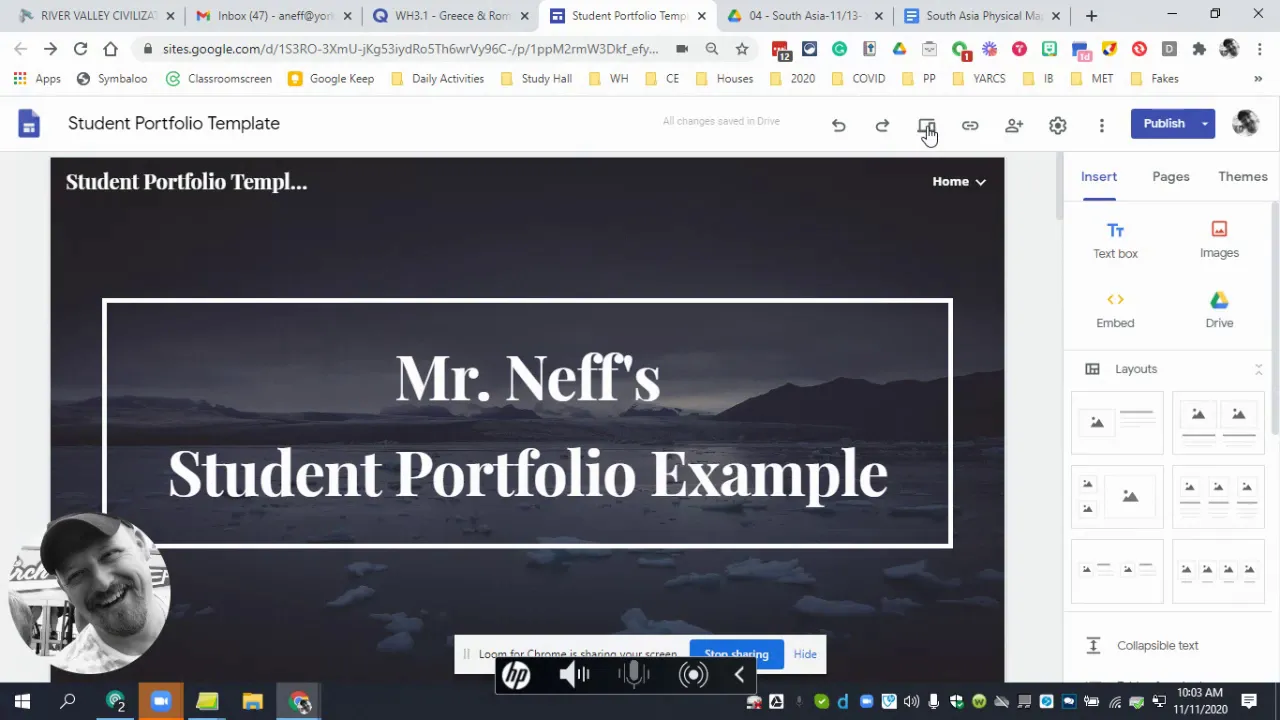Screen dimensions: 1280x720
Task: Switch to South Asia Physical Map tab
Action: [983, 16]
